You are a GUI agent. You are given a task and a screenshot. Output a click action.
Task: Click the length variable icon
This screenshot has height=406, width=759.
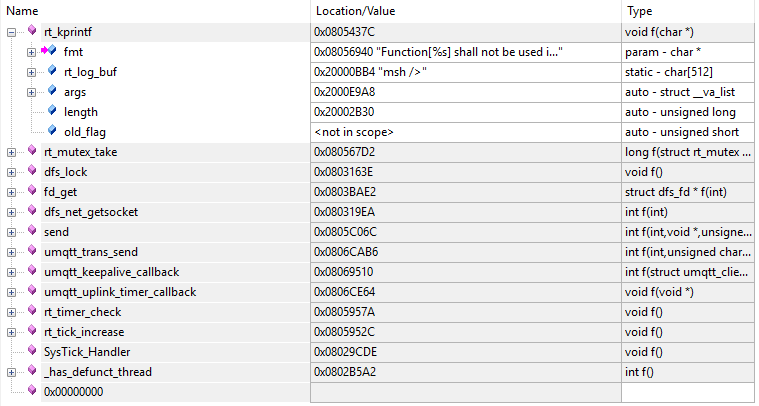[x=52, y=112]
